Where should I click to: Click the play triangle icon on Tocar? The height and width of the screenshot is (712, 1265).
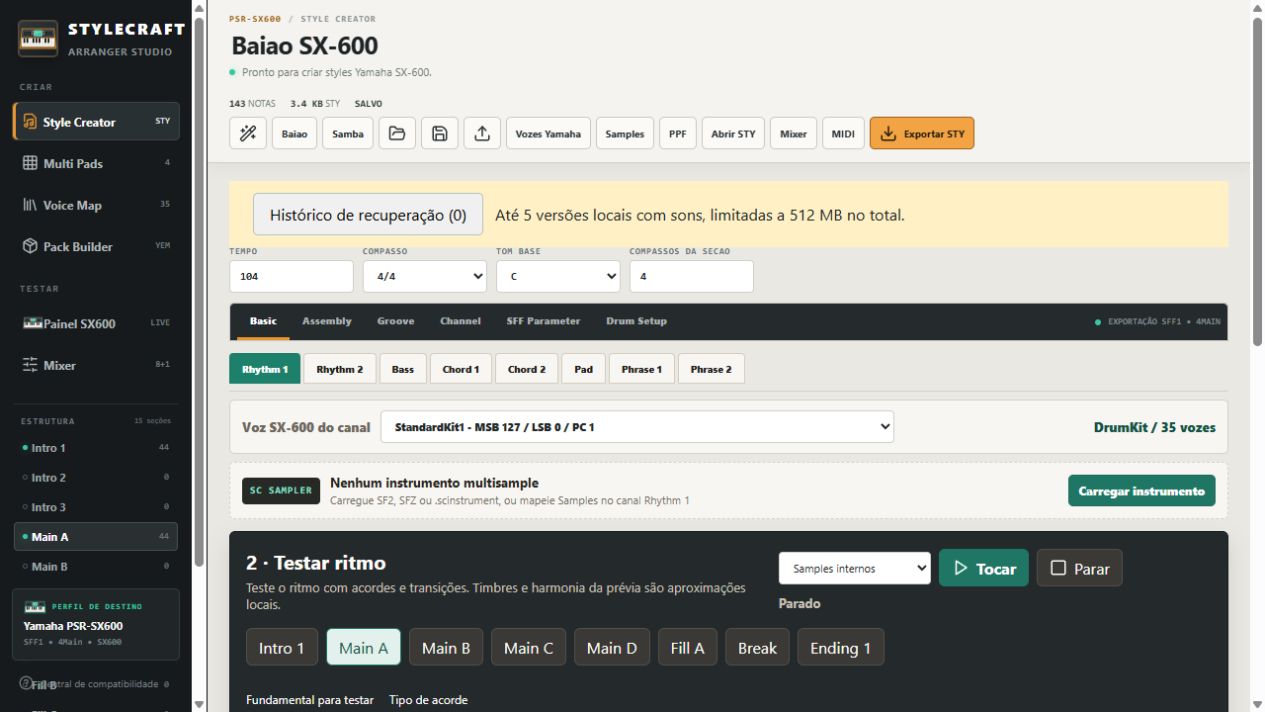(x=961, y=568)
